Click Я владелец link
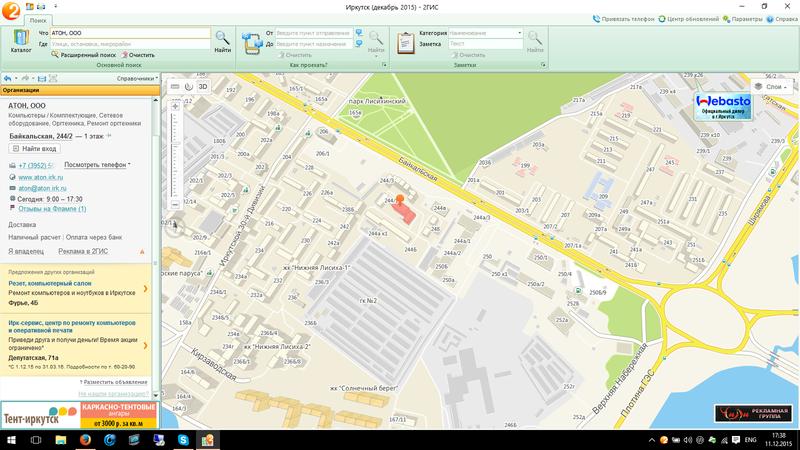The image size is (800, 450). 26,251
